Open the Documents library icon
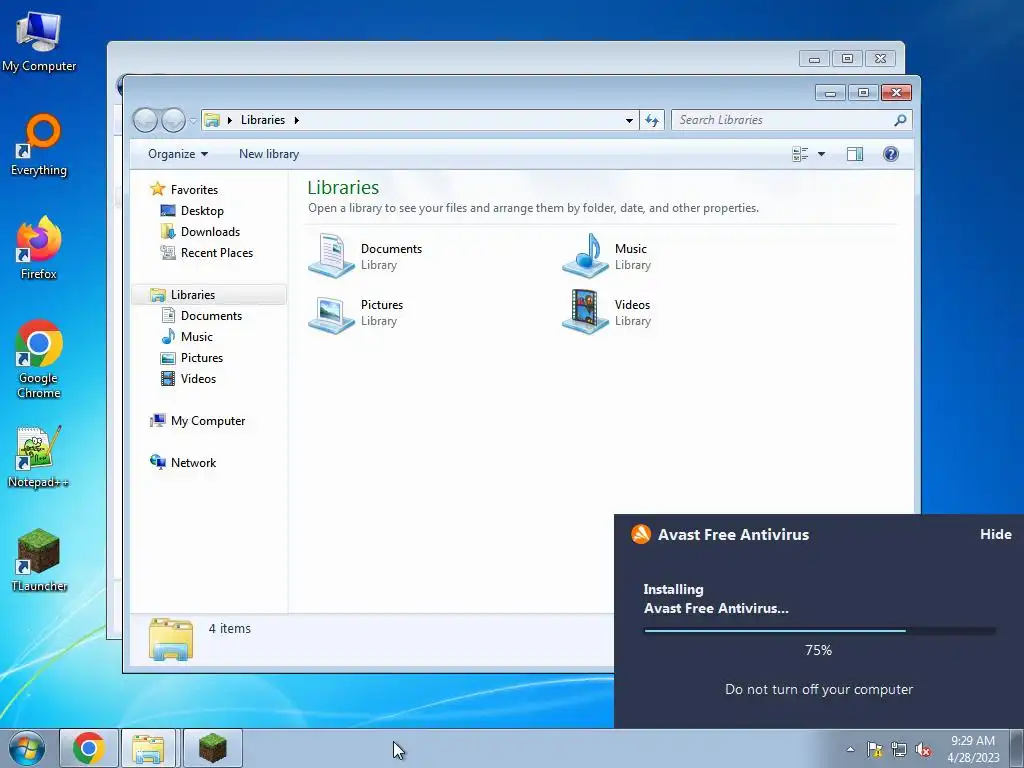Viewport: 1024px width, 768px height. (332, 255)
